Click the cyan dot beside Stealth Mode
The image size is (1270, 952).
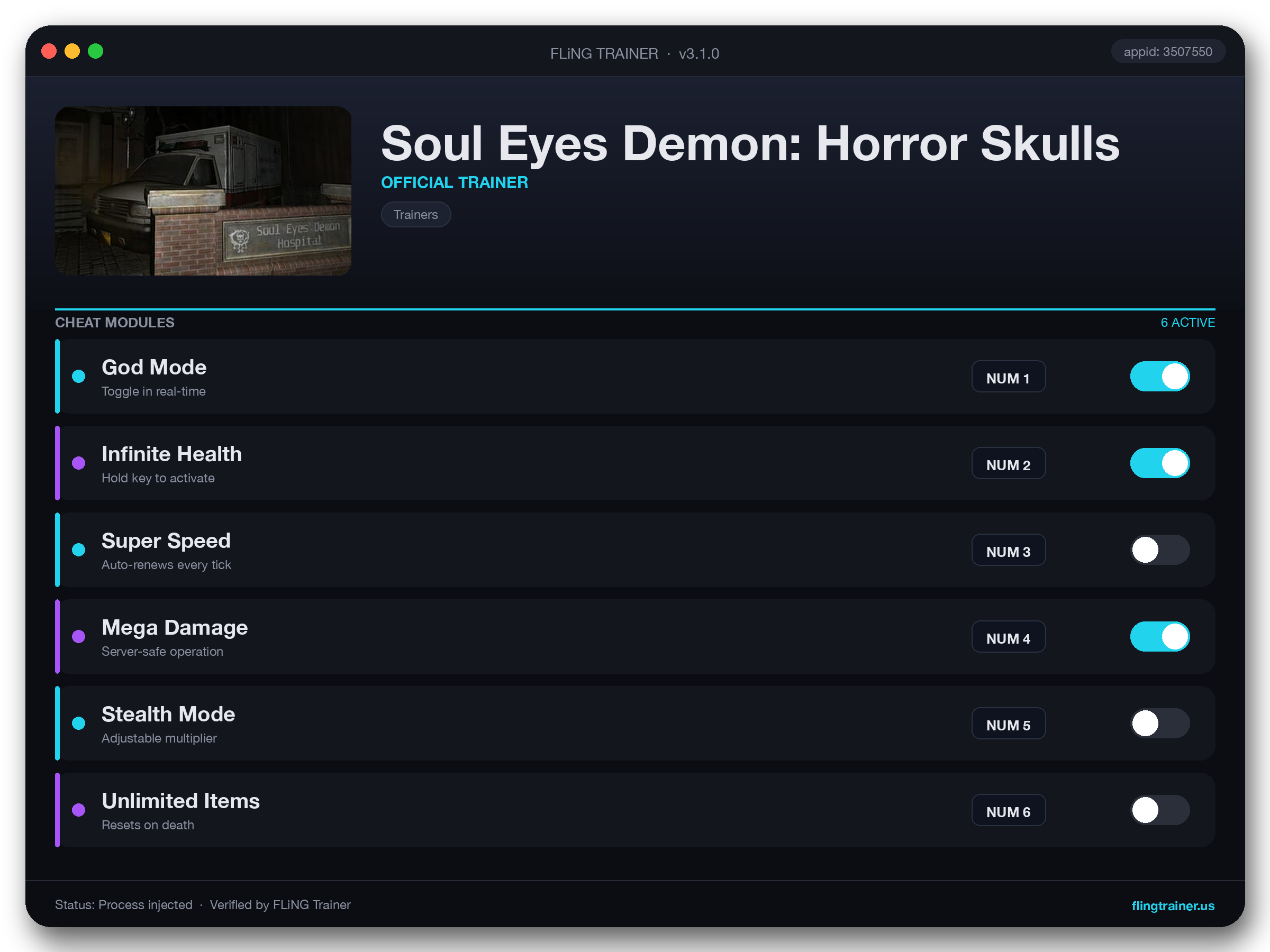click(79, 723)
